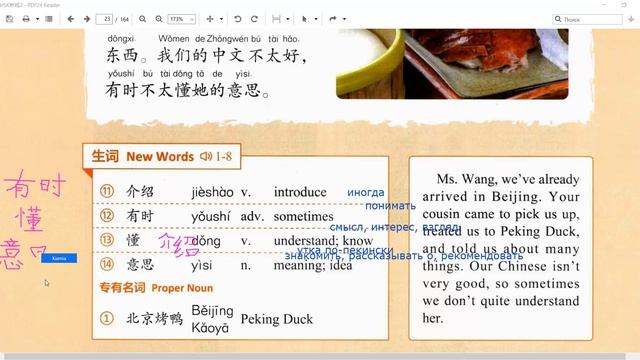Click the 'Peking Duck' translation
This screenshot has width=640, height=360.
[x=277, y=319]
